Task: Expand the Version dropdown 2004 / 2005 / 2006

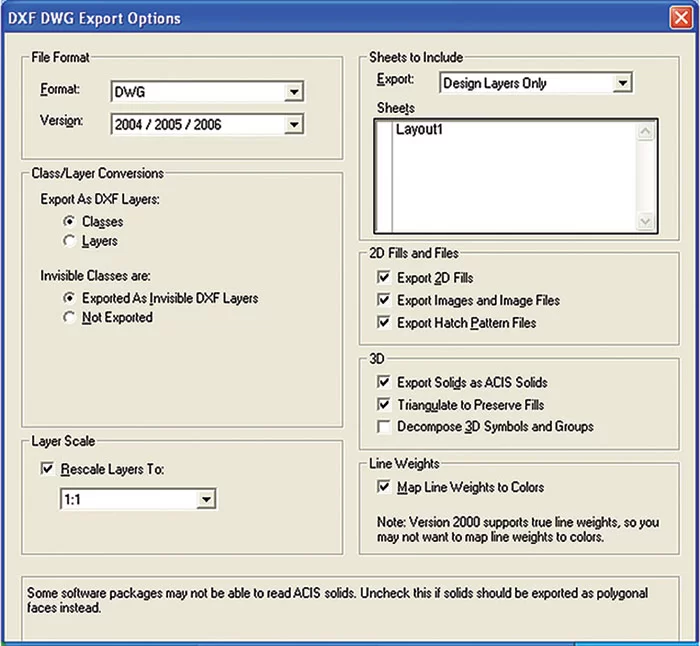Action: point(293,124)
